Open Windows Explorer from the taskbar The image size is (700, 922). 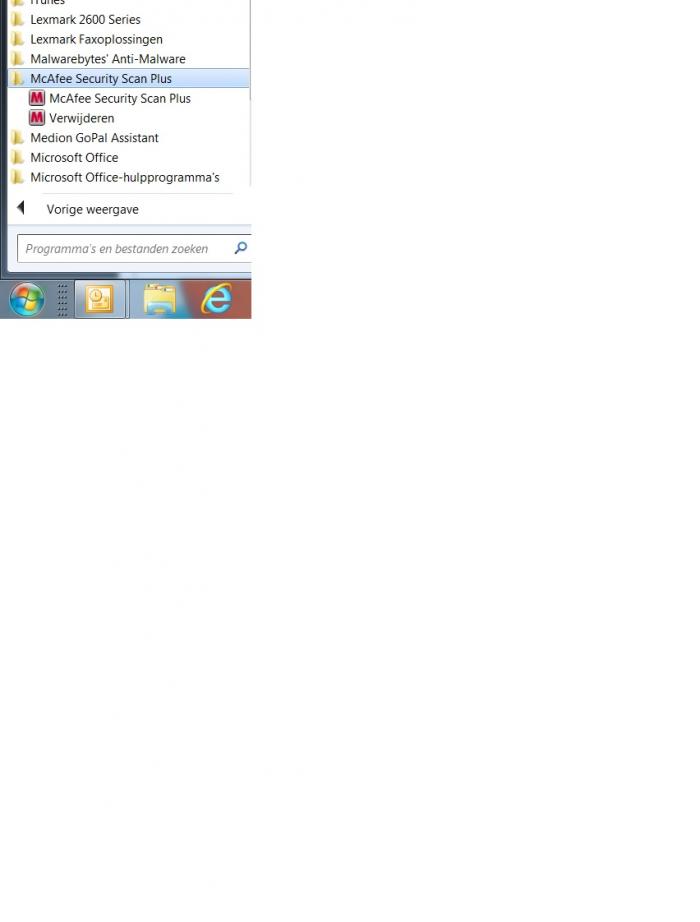pyautogui.click(x=159, y=299)
